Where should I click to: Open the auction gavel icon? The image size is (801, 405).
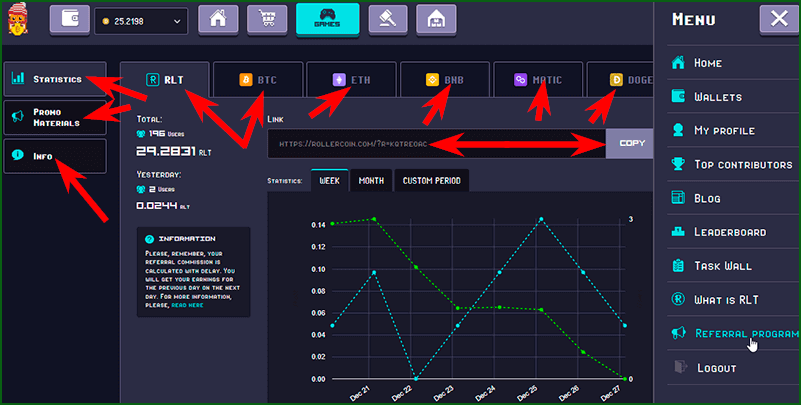(388, 19)
